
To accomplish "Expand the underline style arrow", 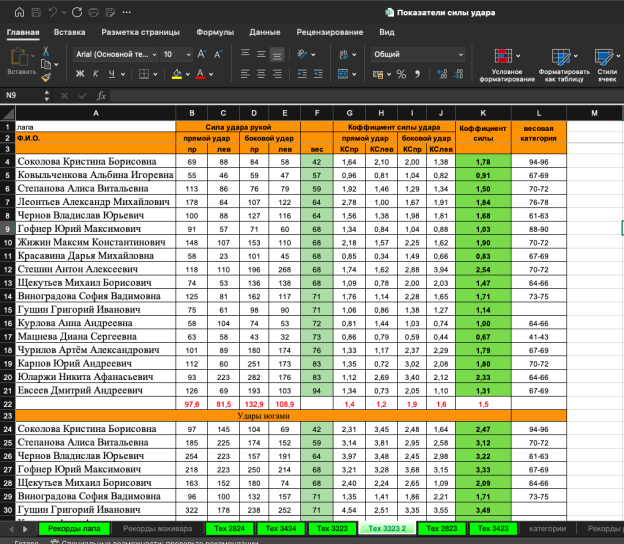I will pyautogui.click(x=123, y=74).
